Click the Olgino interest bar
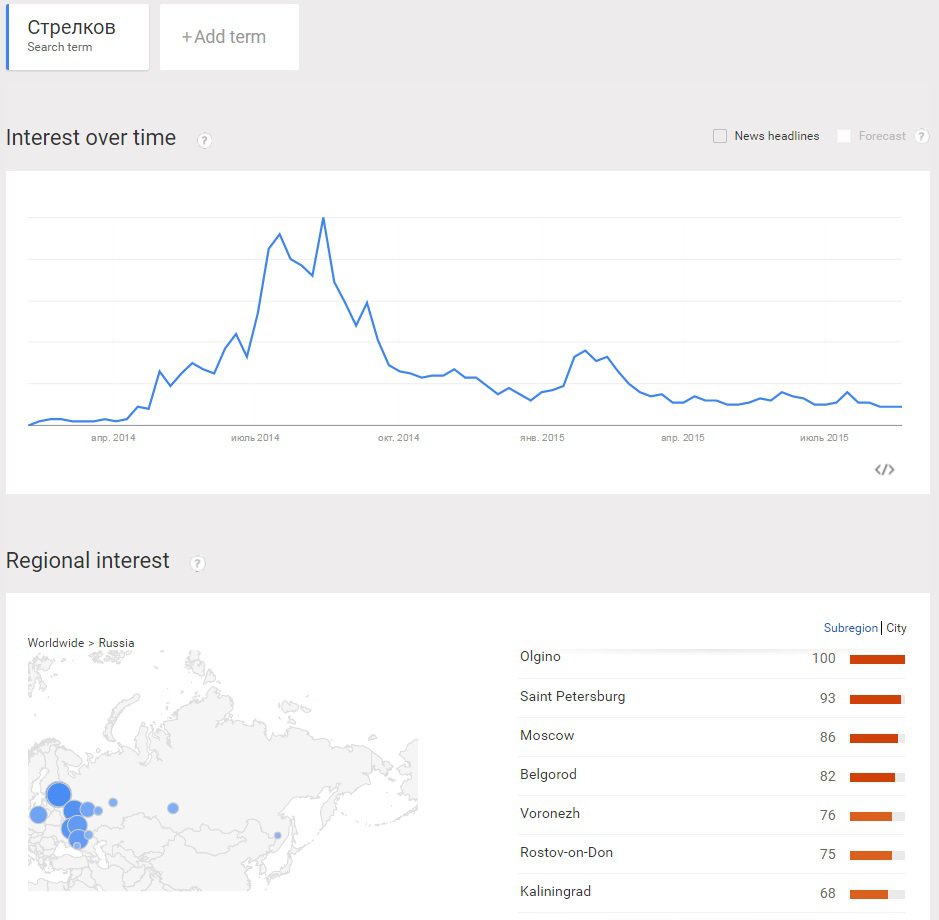Screen dimensions: 939x920 pyautogui.click(x=877, y=659)
